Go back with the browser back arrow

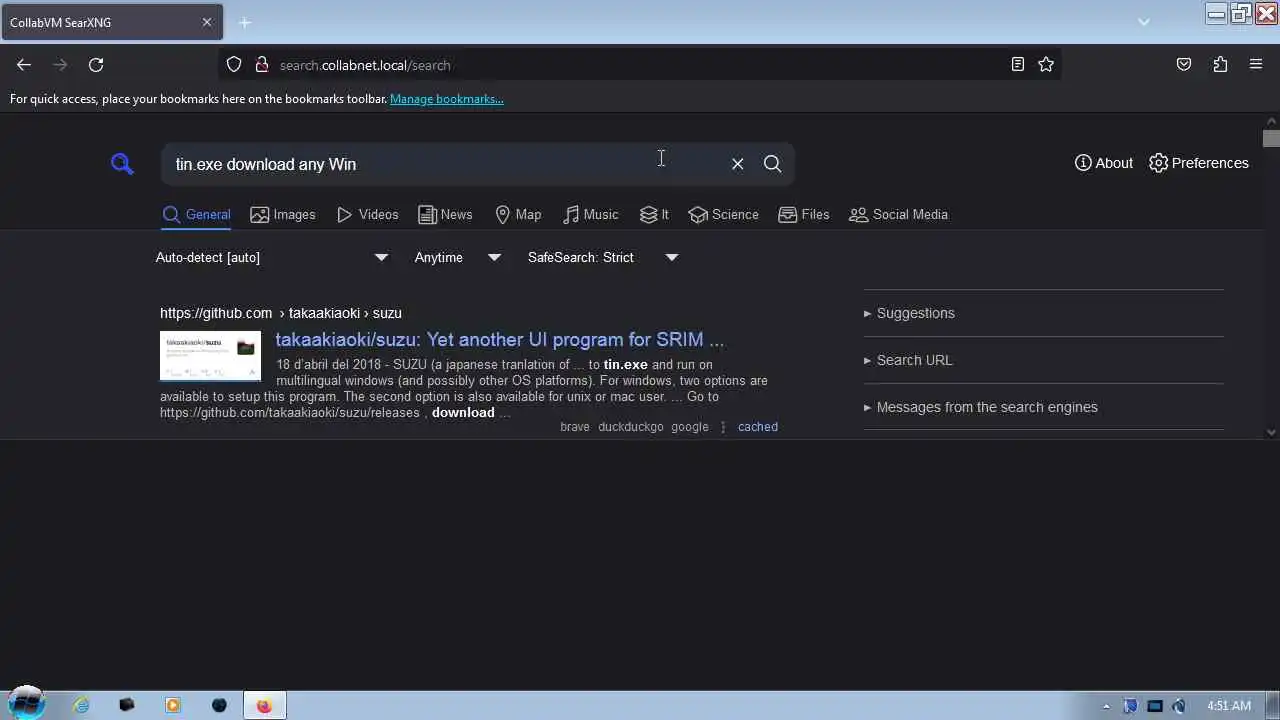point(24,65)
